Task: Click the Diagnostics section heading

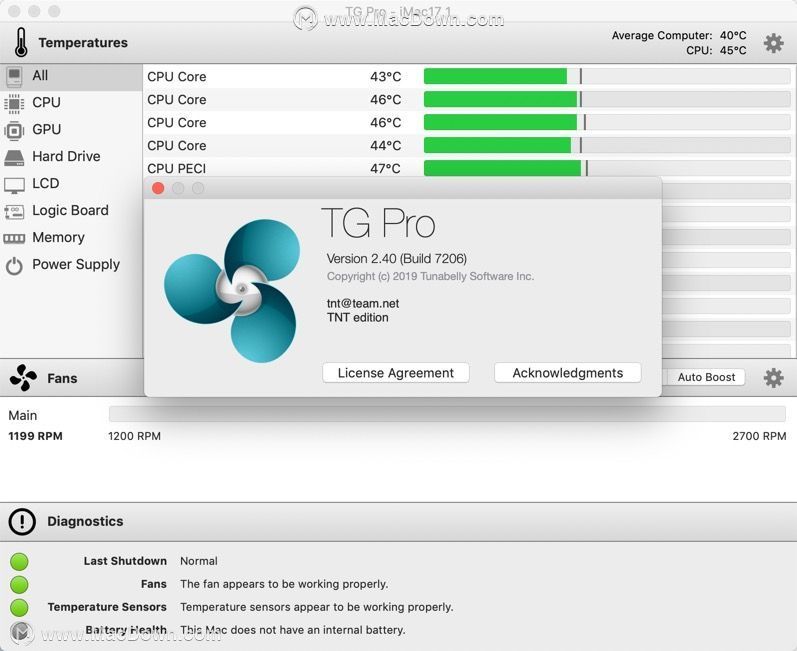Action: click(85, 521)
